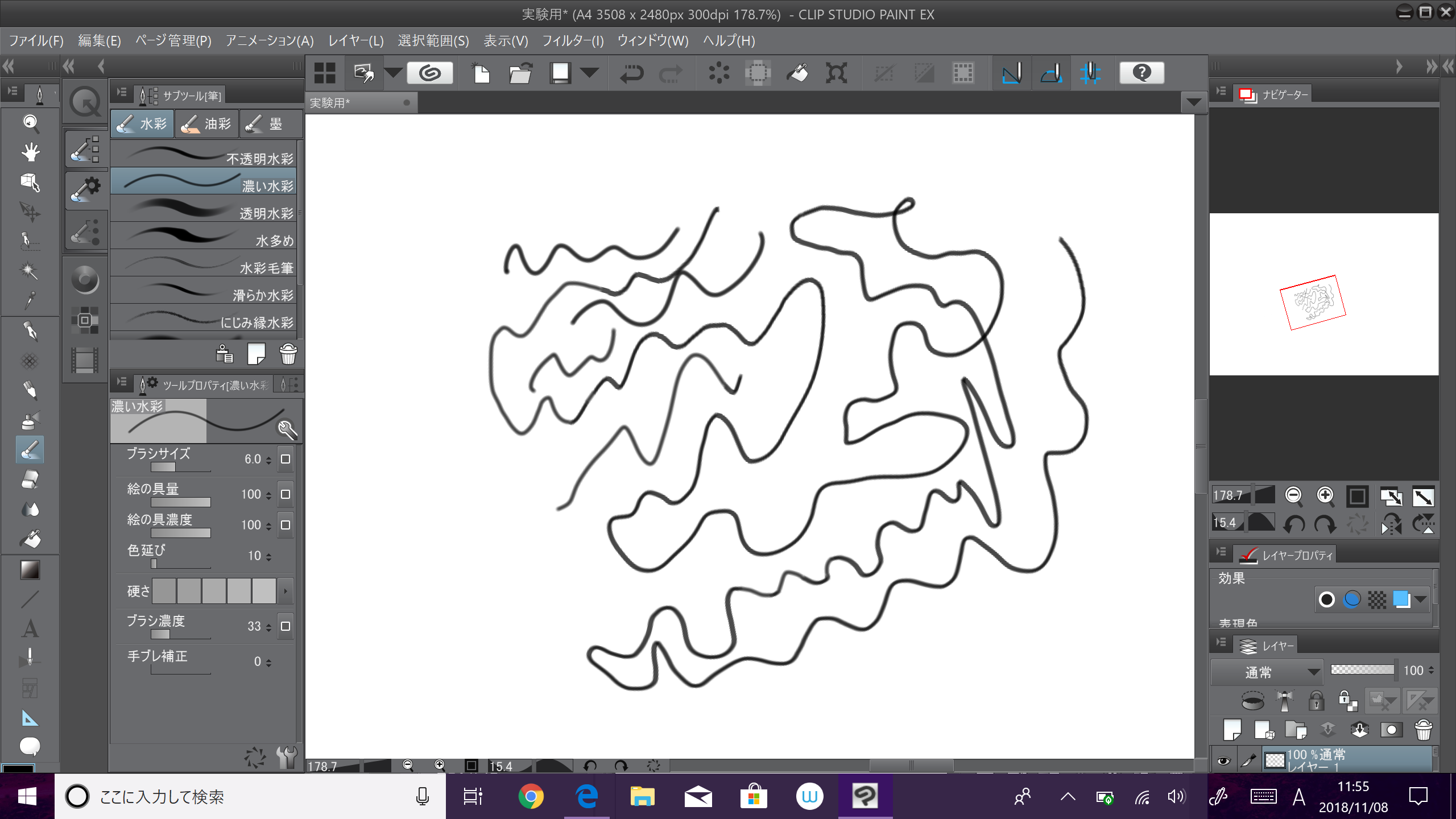
Task: Select the magnifier zoom tool
Action: click(x=30, y=122)
